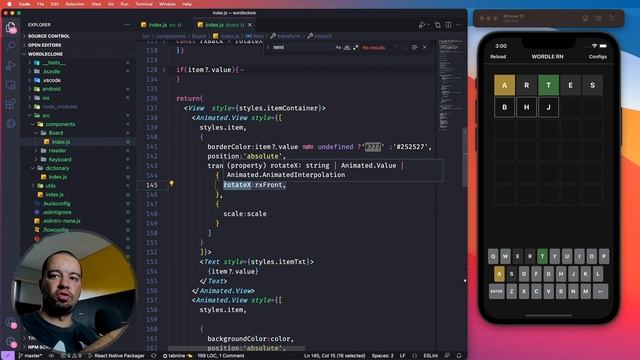Open the Extensions view
The image size is (640, 360).
(x=11, y=104)
